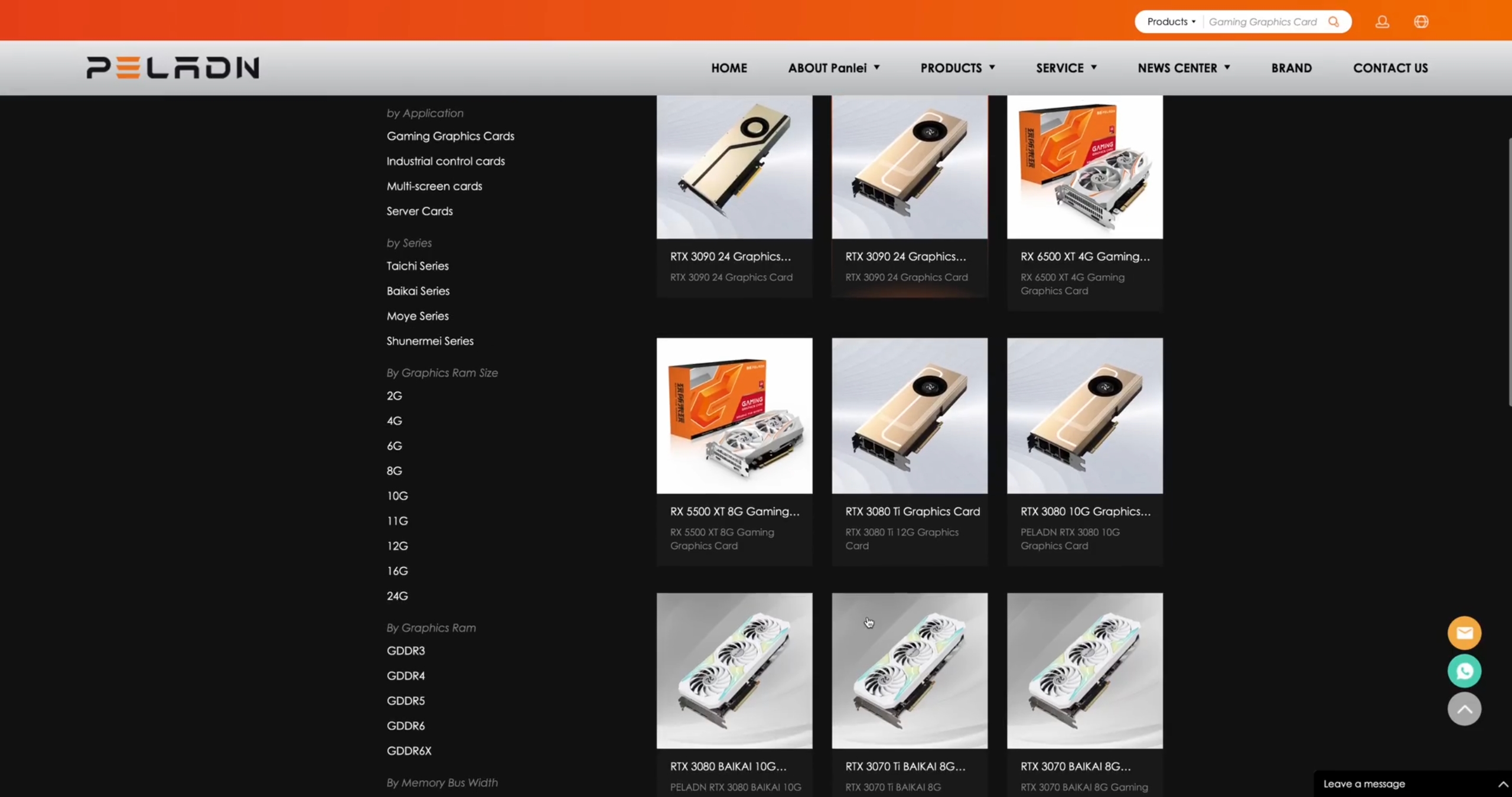Click the scroll-to-top arrow button
The image size is (1512, 797).
pyautogui.click(x=1464, y=709)
